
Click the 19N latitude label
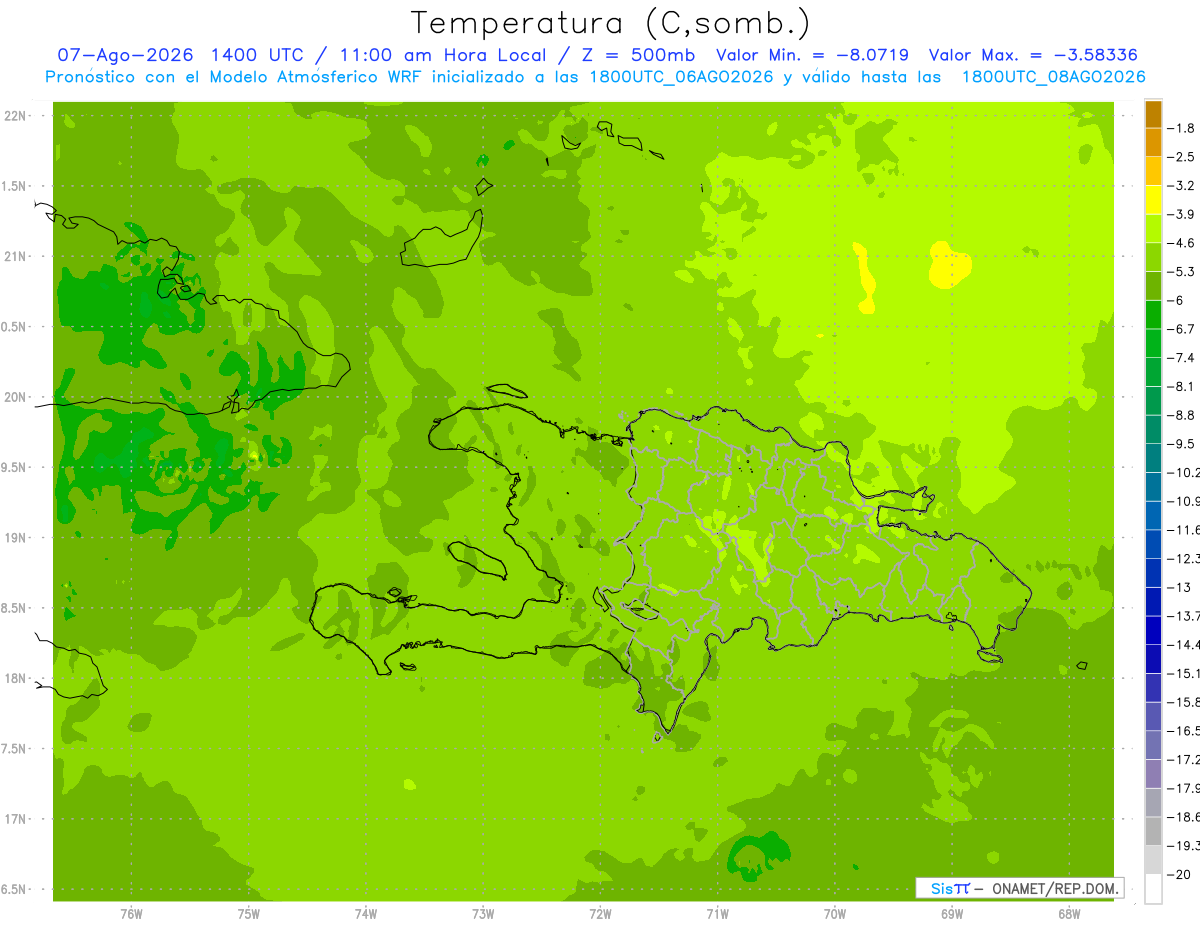click(15, 538)
